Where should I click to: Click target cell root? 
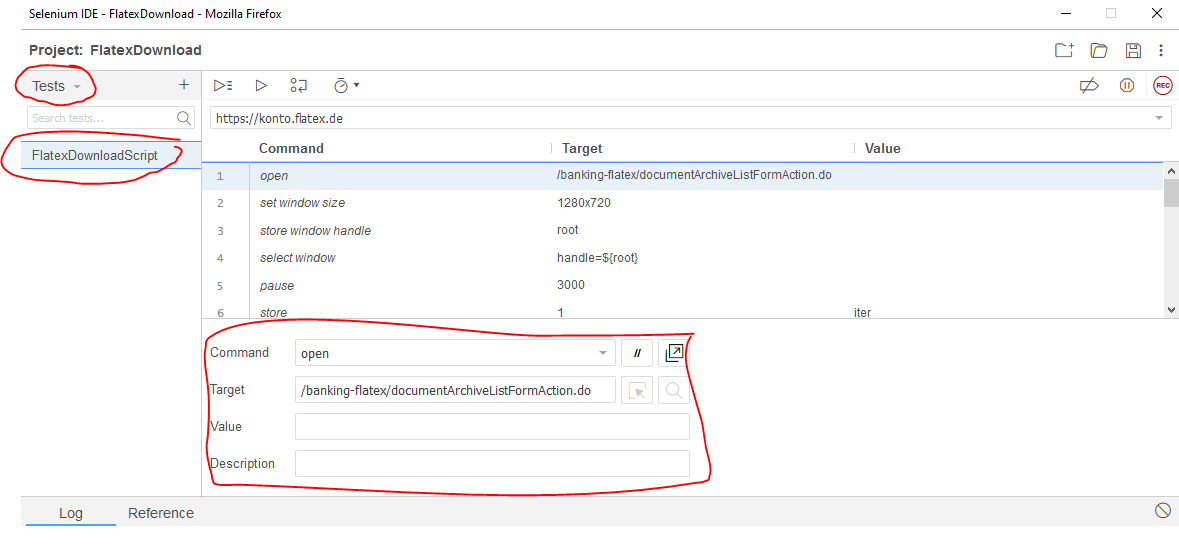568,230
